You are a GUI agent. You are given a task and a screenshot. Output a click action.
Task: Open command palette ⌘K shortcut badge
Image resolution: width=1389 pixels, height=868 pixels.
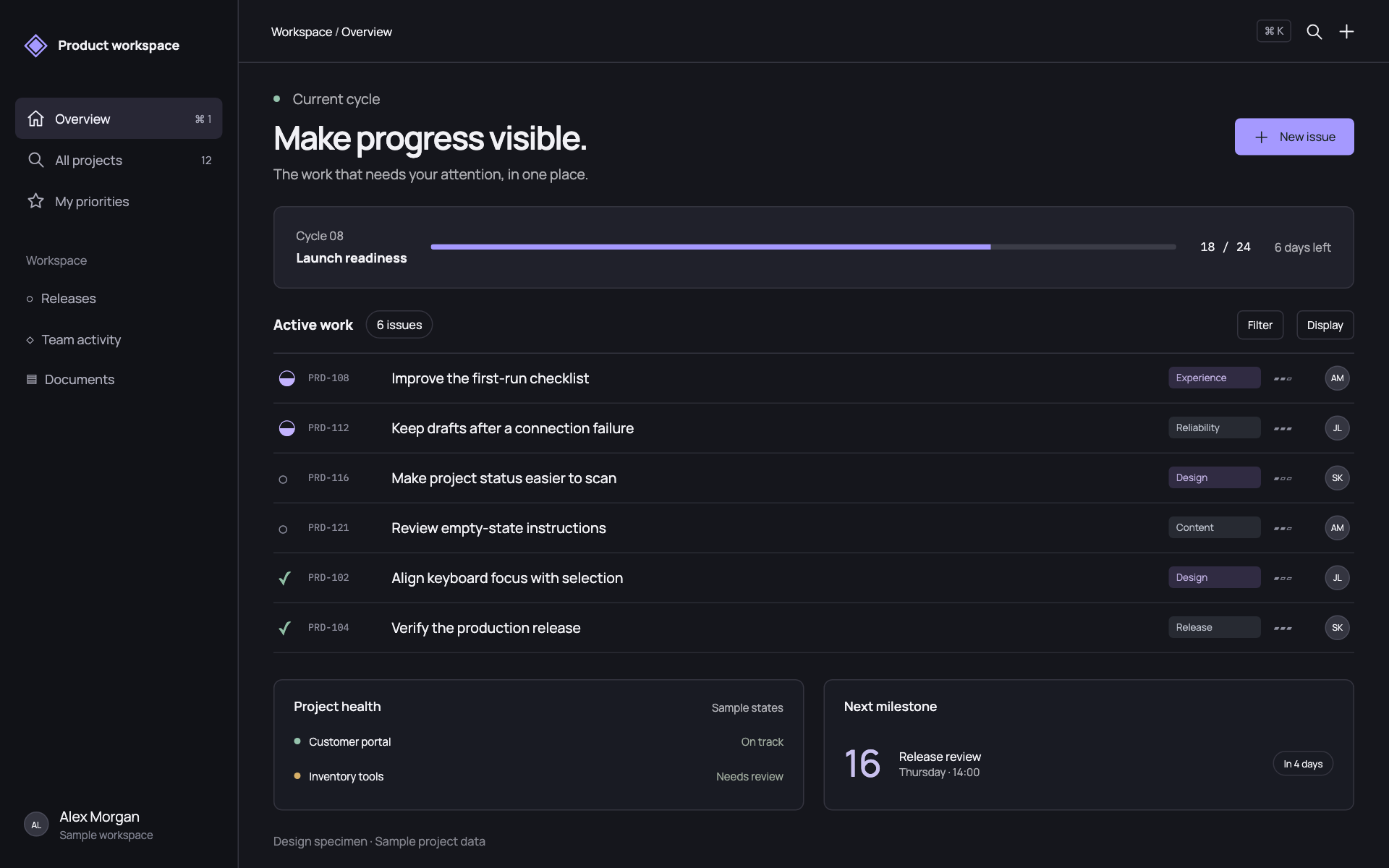coord(1274,31)
